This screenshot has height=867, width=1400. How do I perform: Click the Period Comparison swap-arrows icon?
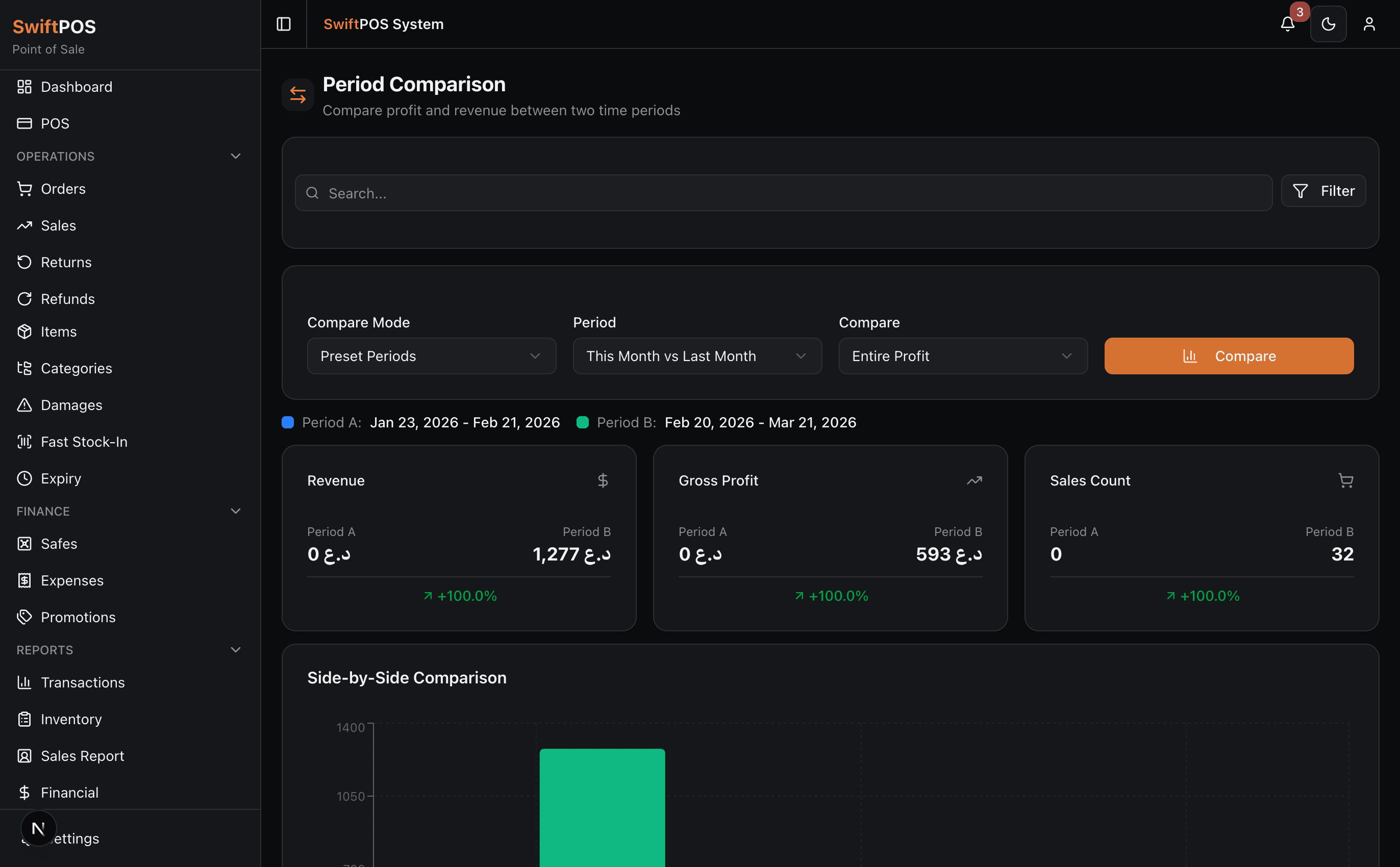point(297,95)
